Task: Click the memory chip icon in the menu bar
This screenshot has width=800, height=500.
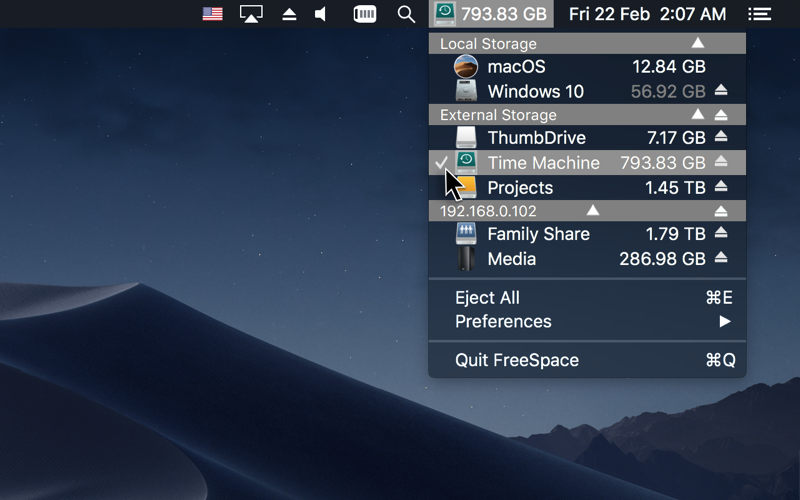Action: (x=365, y=14)
